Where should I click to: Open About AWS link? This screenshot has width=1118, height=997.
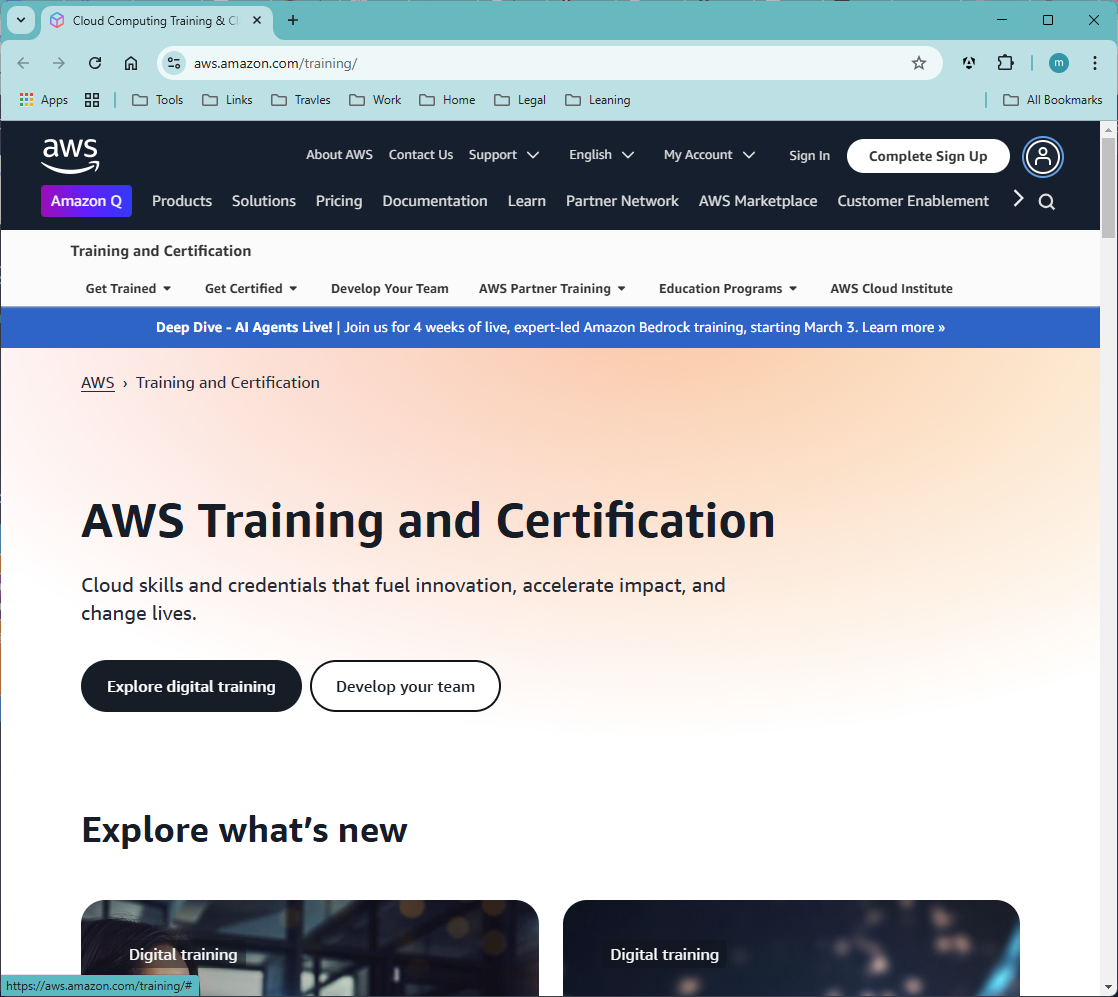tap(339, 155)
